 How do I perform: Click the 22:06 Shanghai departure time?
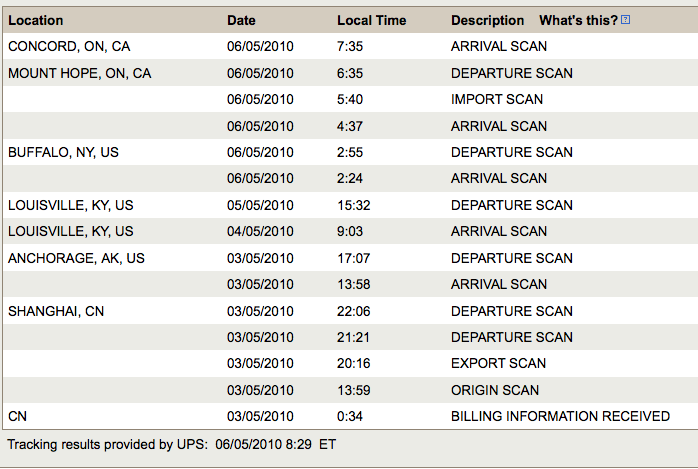pyautogui.click(x=353, y=311)
